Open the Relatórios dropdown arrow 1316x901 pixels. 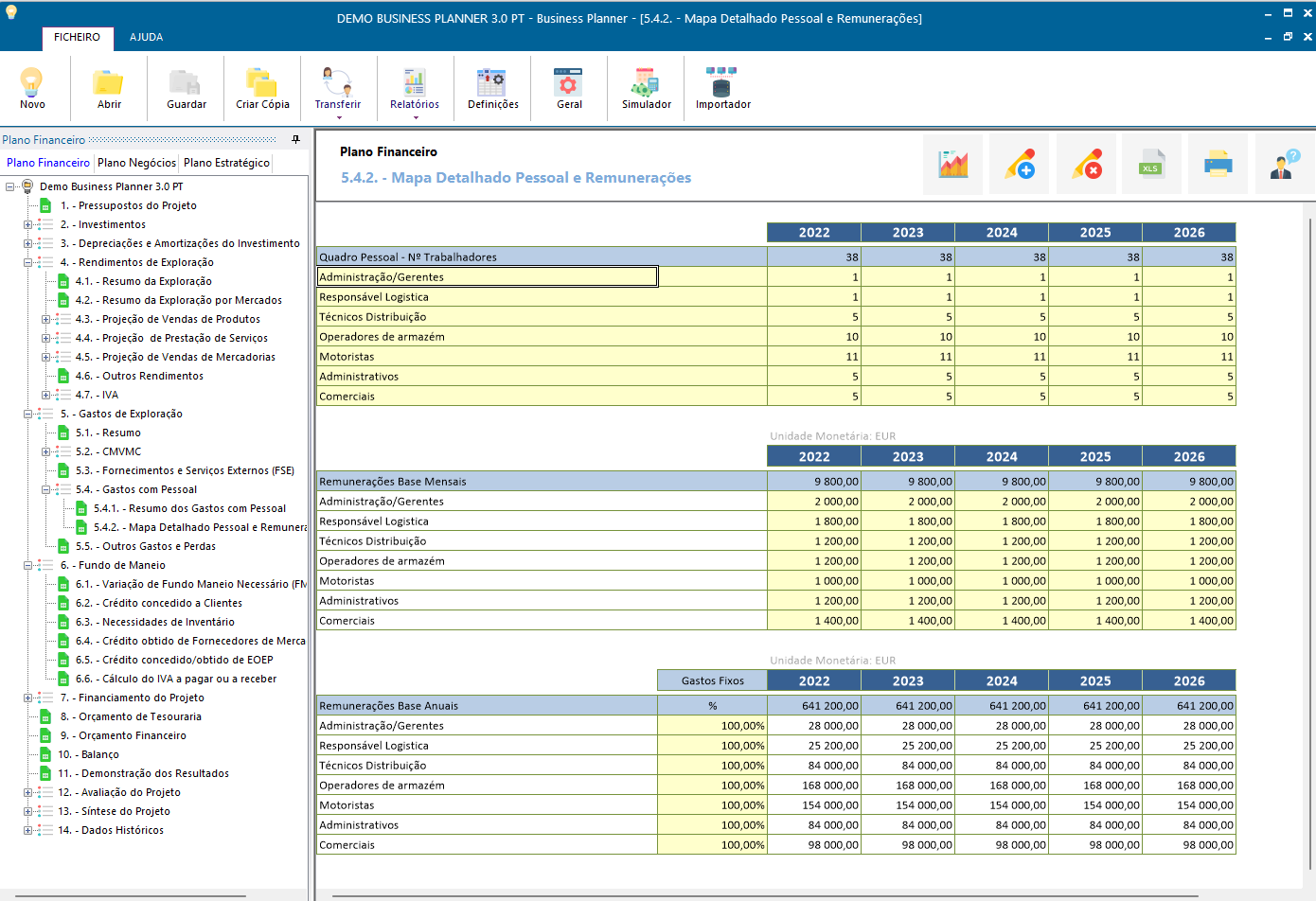[x=415, y=118]
